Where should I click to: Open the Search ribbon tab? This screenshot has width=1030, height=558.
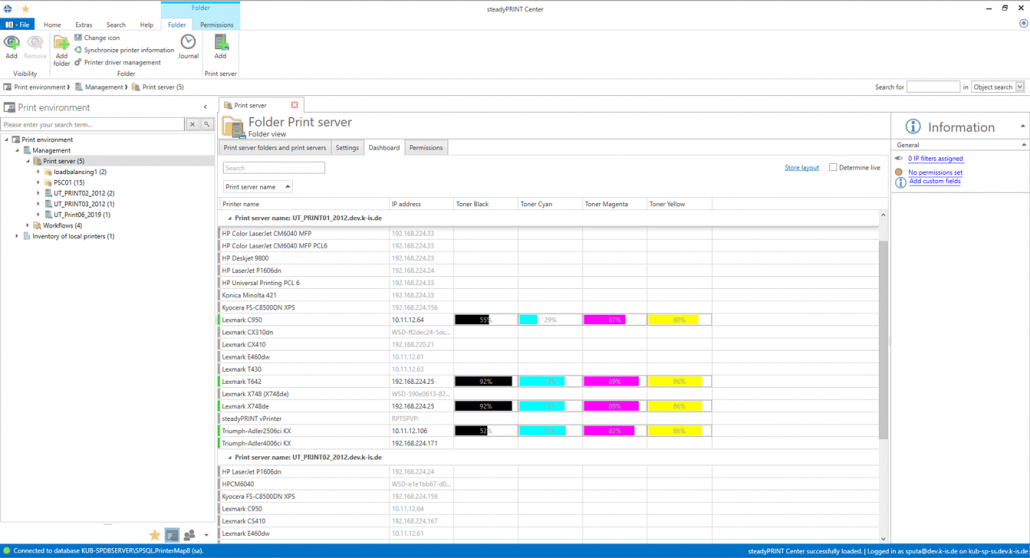tap(116, 25)
